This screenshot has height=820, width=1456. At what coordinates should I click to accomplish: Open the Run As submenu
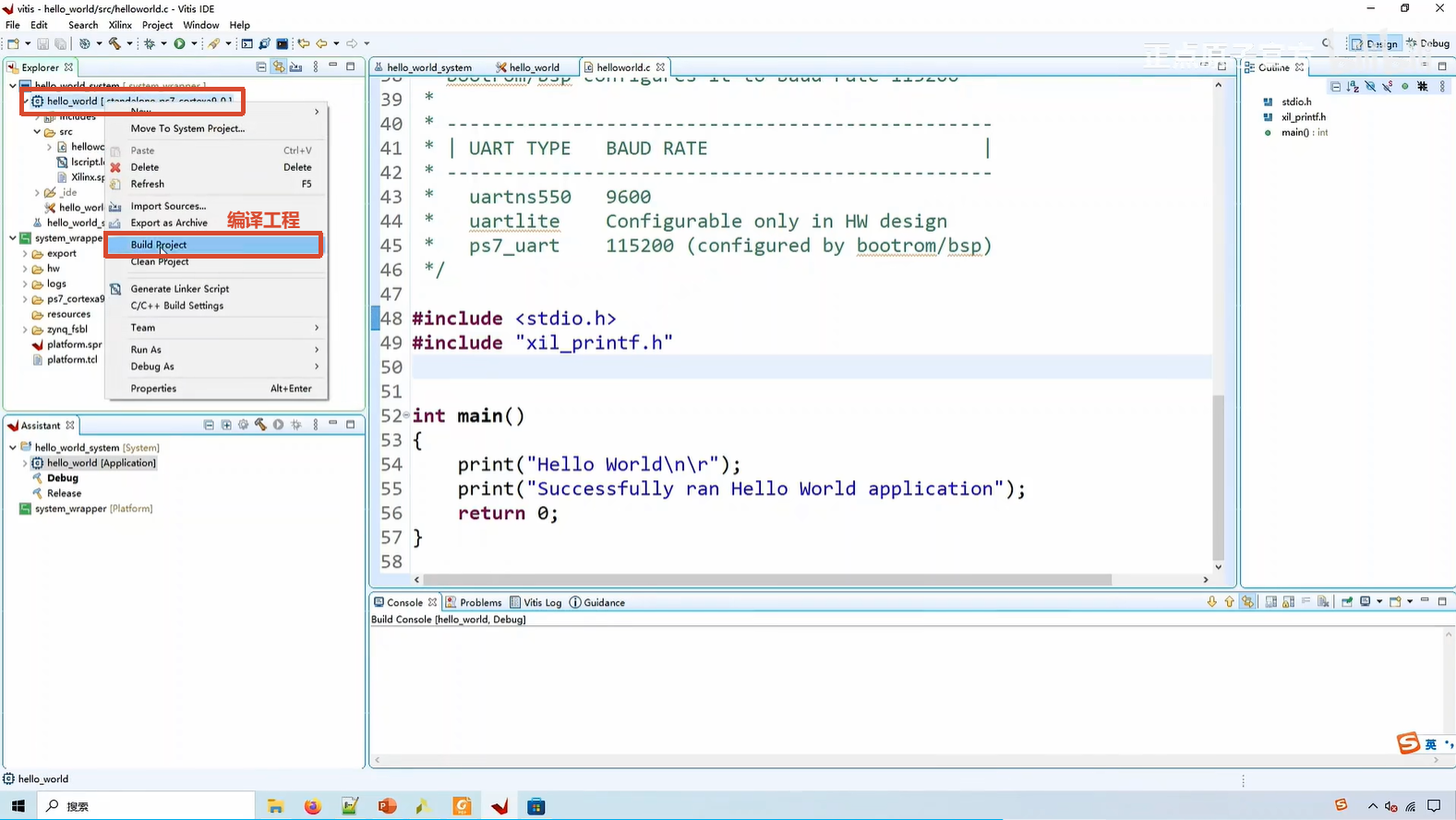(216, 350)
